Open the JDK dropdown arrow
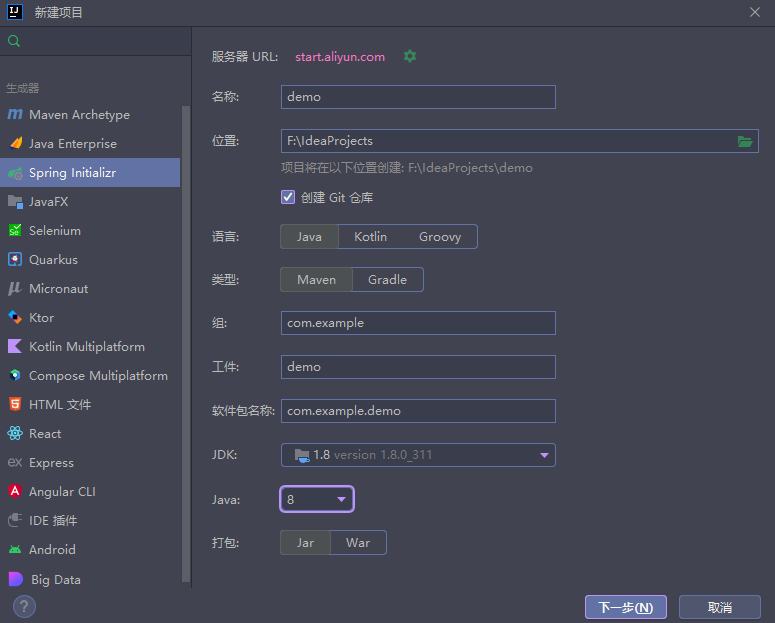 coord(544,455)
